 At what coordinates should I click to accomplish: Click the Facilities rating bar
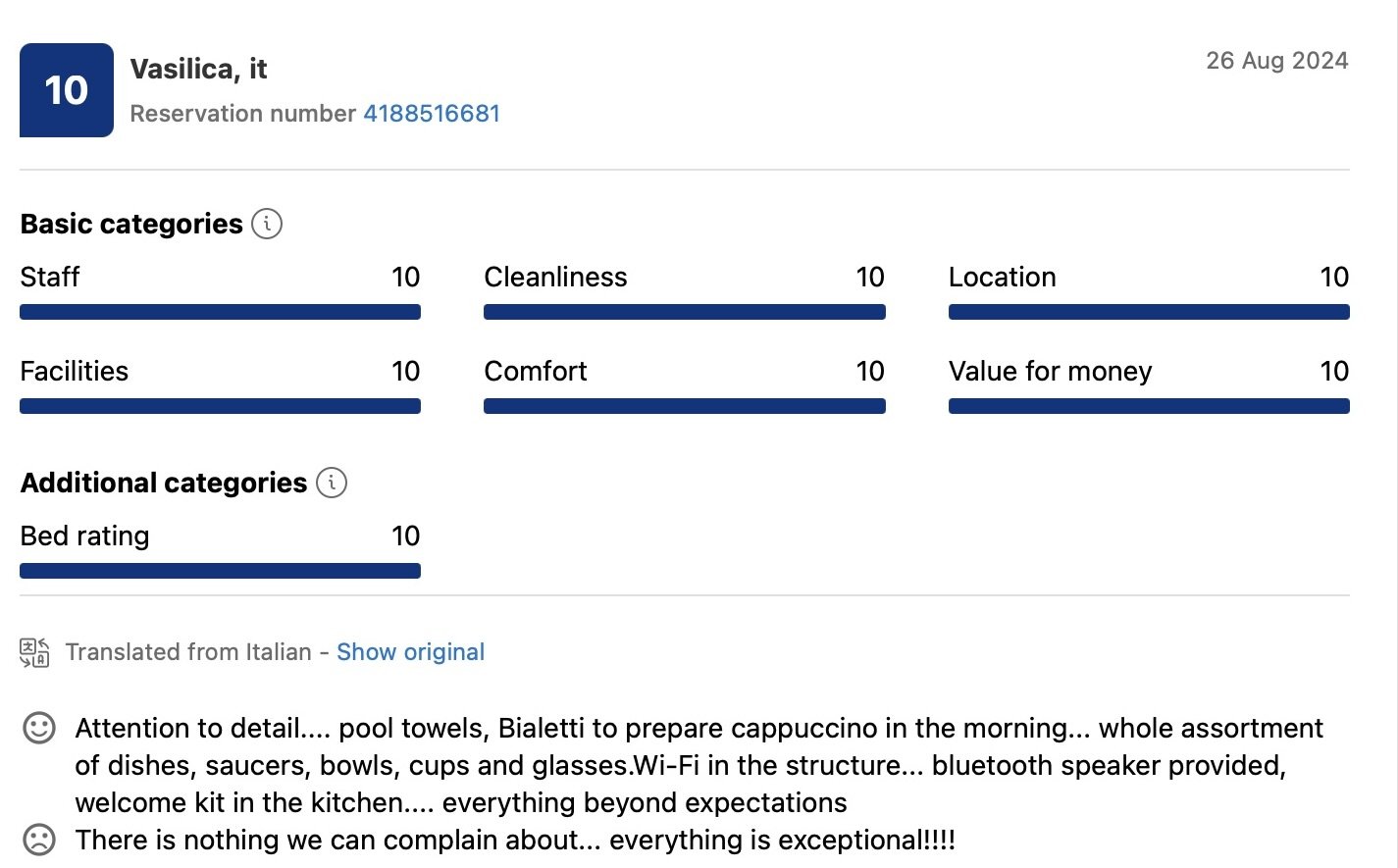220,406
